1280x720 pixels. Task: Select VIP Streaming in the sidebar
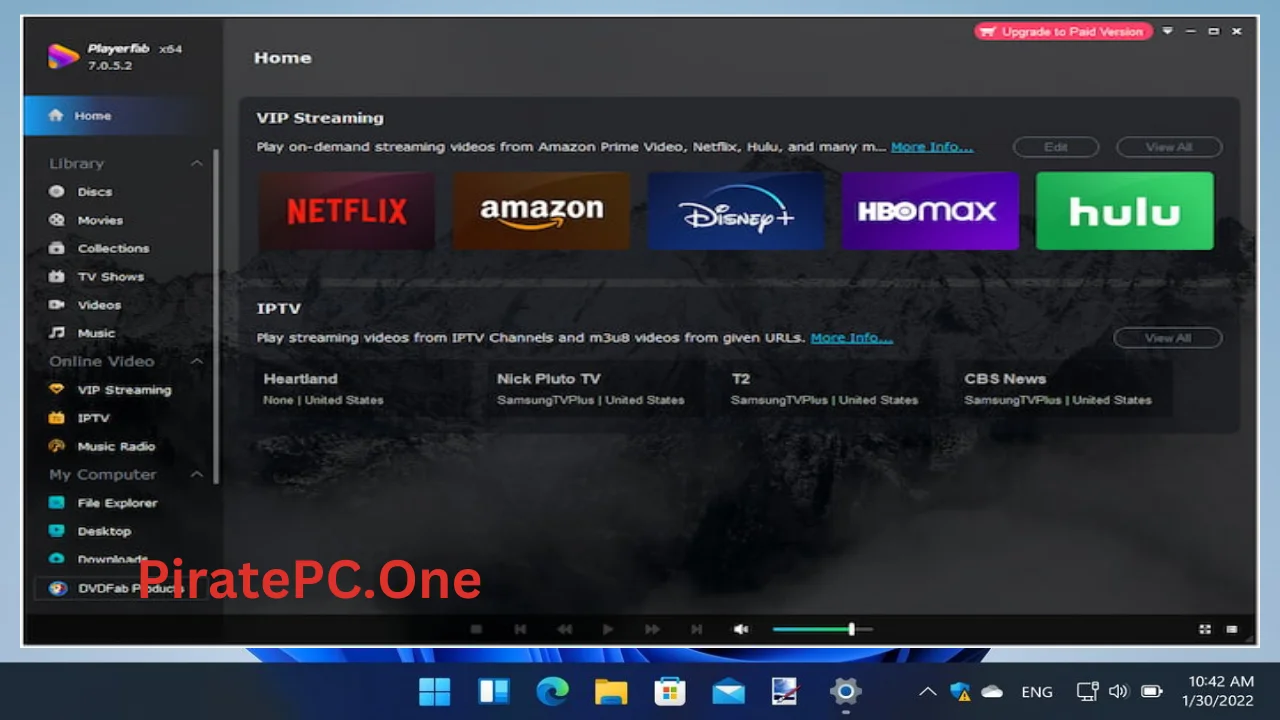(x=124, y=390)
